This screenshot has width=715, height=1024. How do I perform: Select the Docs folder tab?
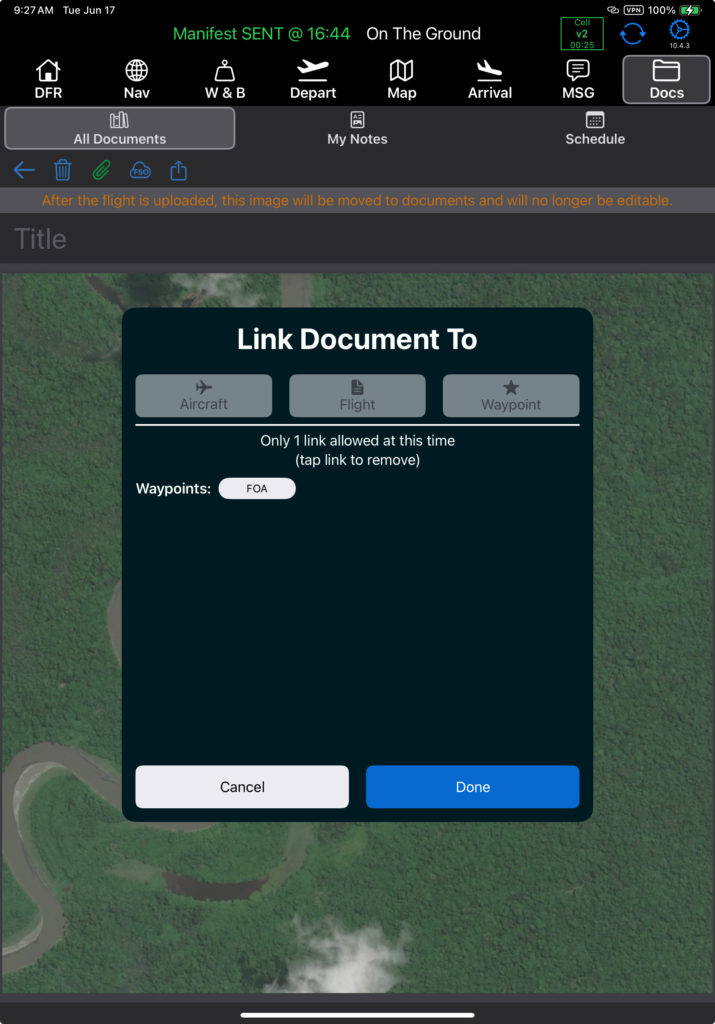tap(666, 80)
